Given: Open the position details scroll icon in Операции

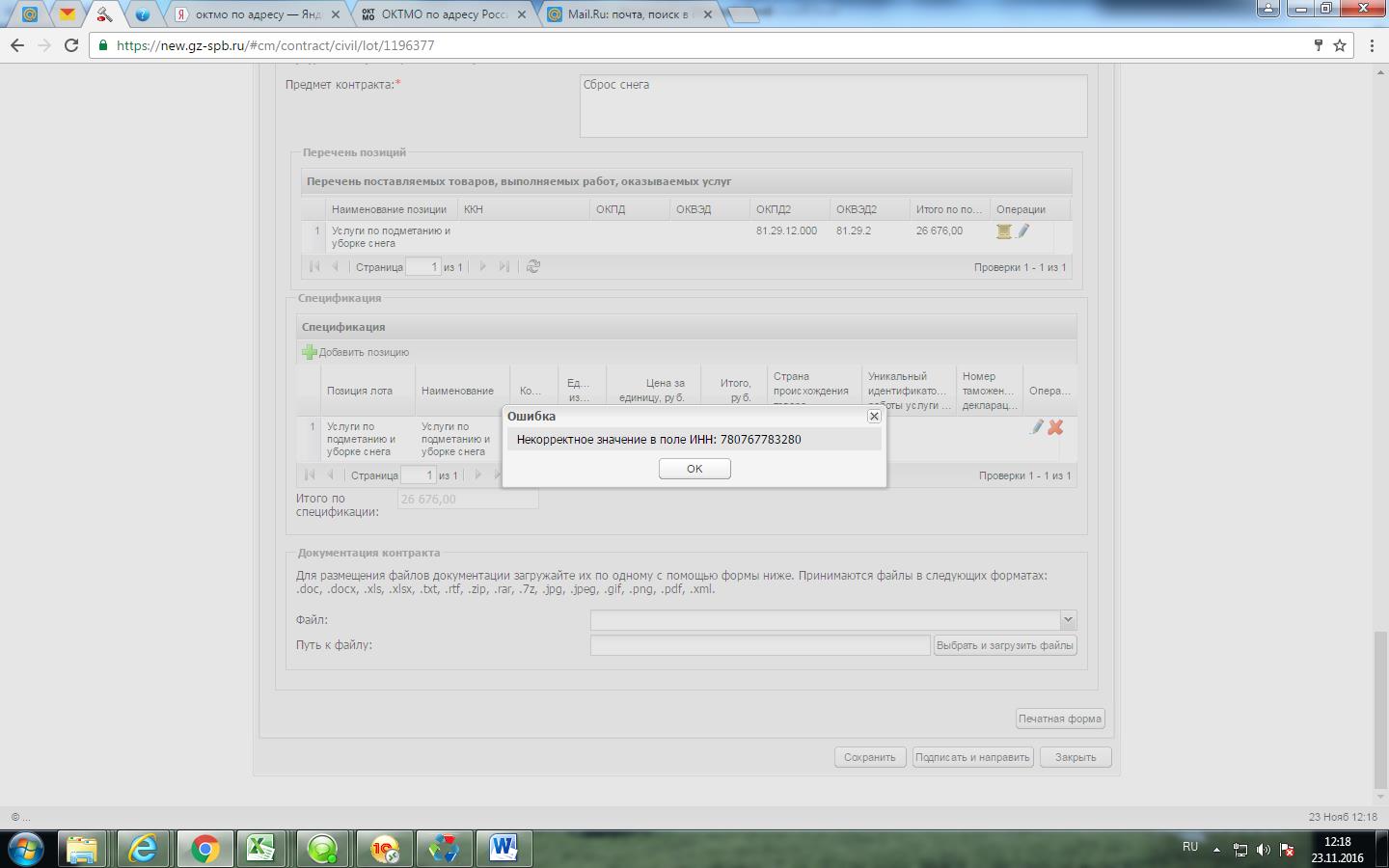Looking at the screenshot, I should pyautogui.click(x=1004, y=231).
